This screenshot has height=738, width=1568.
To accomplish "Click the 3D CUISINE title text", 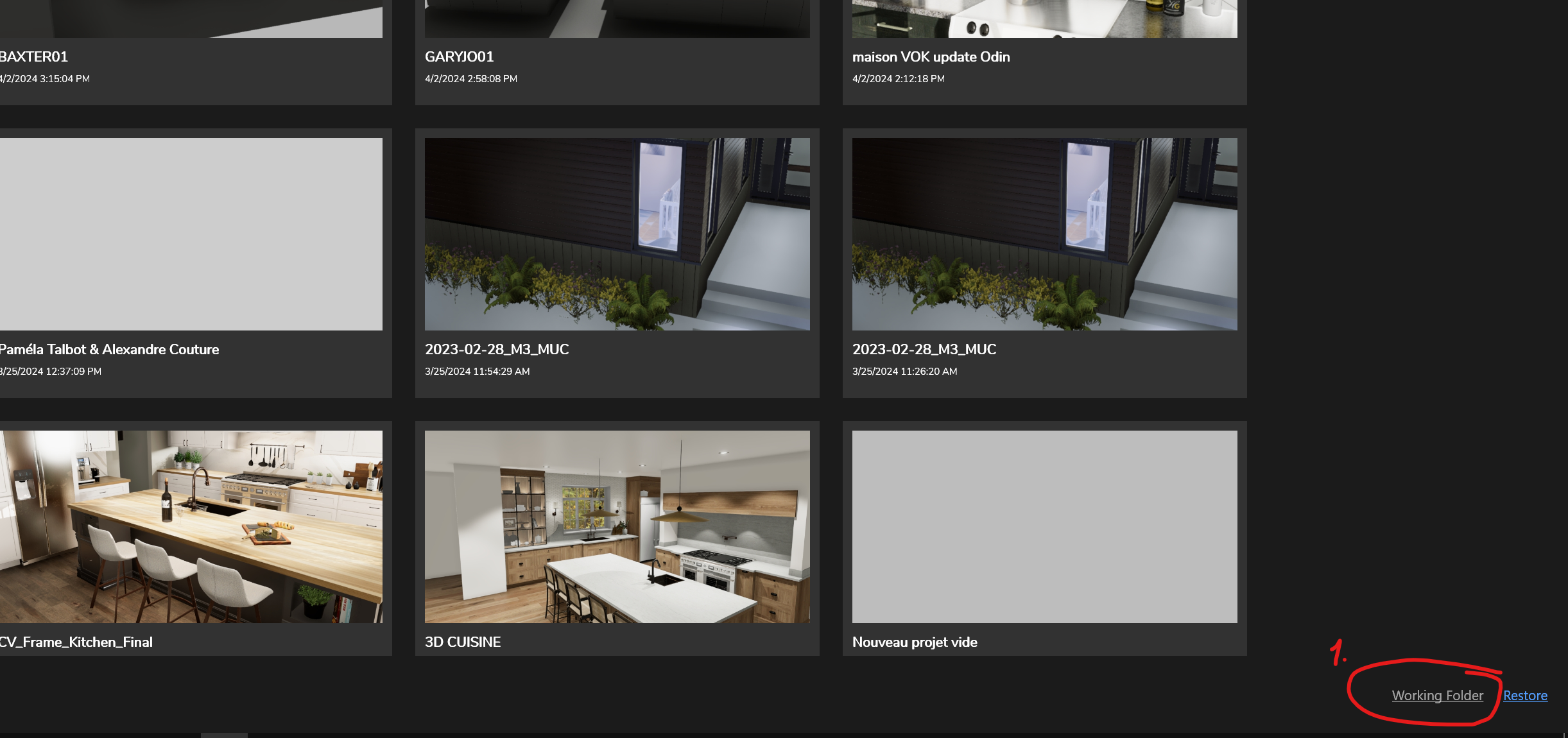I will [x=463, y=642].
